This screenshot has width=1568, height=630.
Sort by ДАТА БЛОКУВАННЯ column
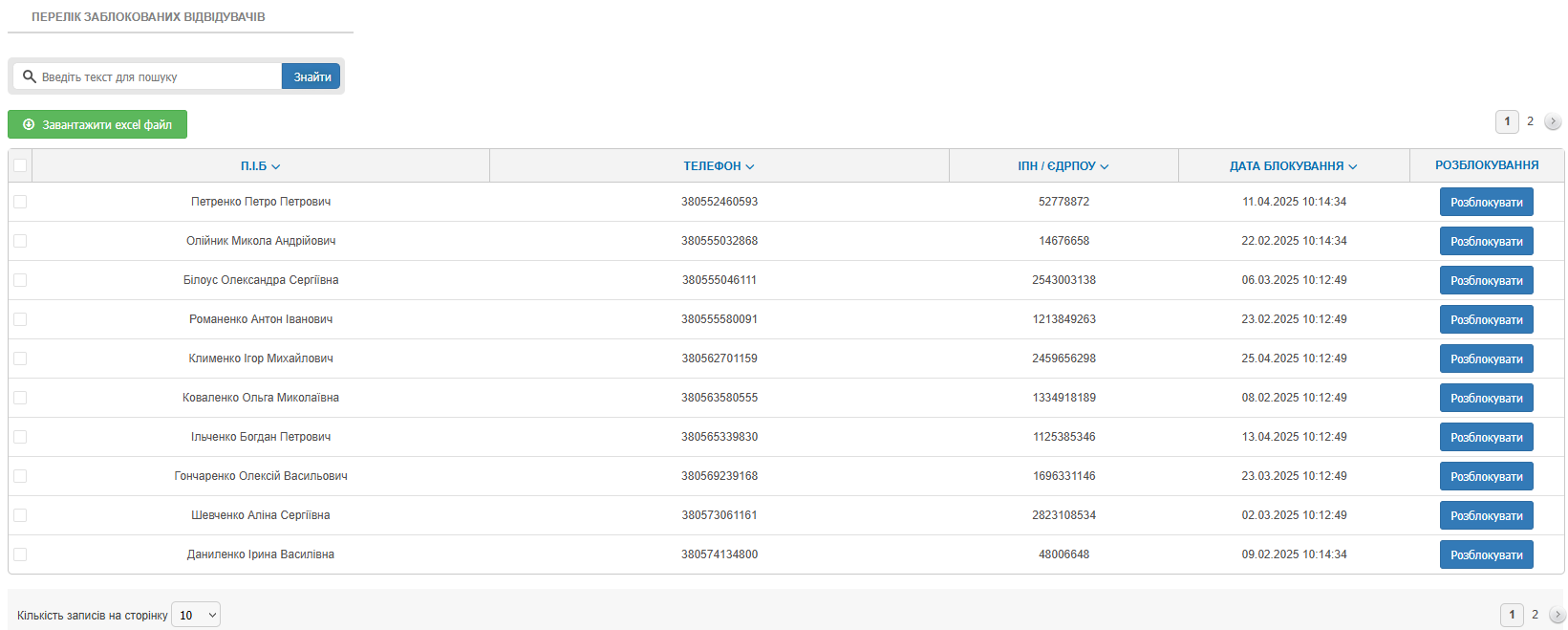[1293, 166]
